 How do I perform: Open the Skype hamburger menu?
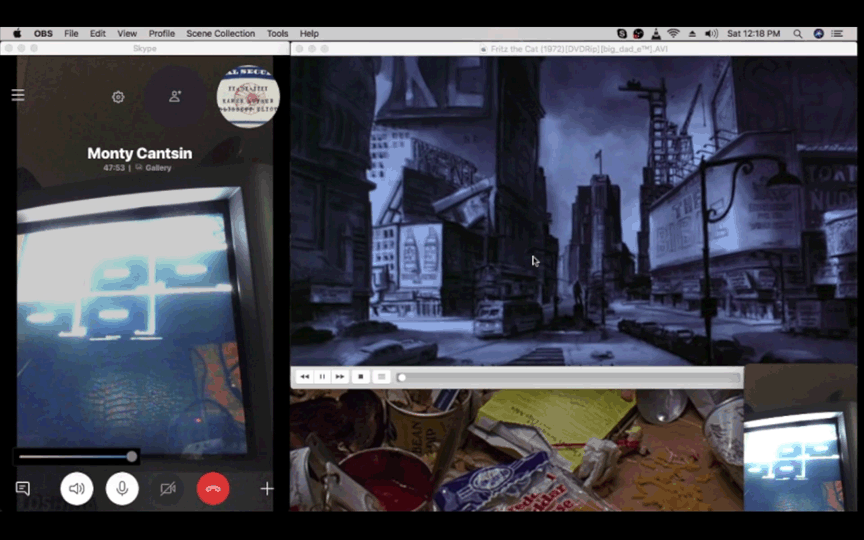(18, 95)
